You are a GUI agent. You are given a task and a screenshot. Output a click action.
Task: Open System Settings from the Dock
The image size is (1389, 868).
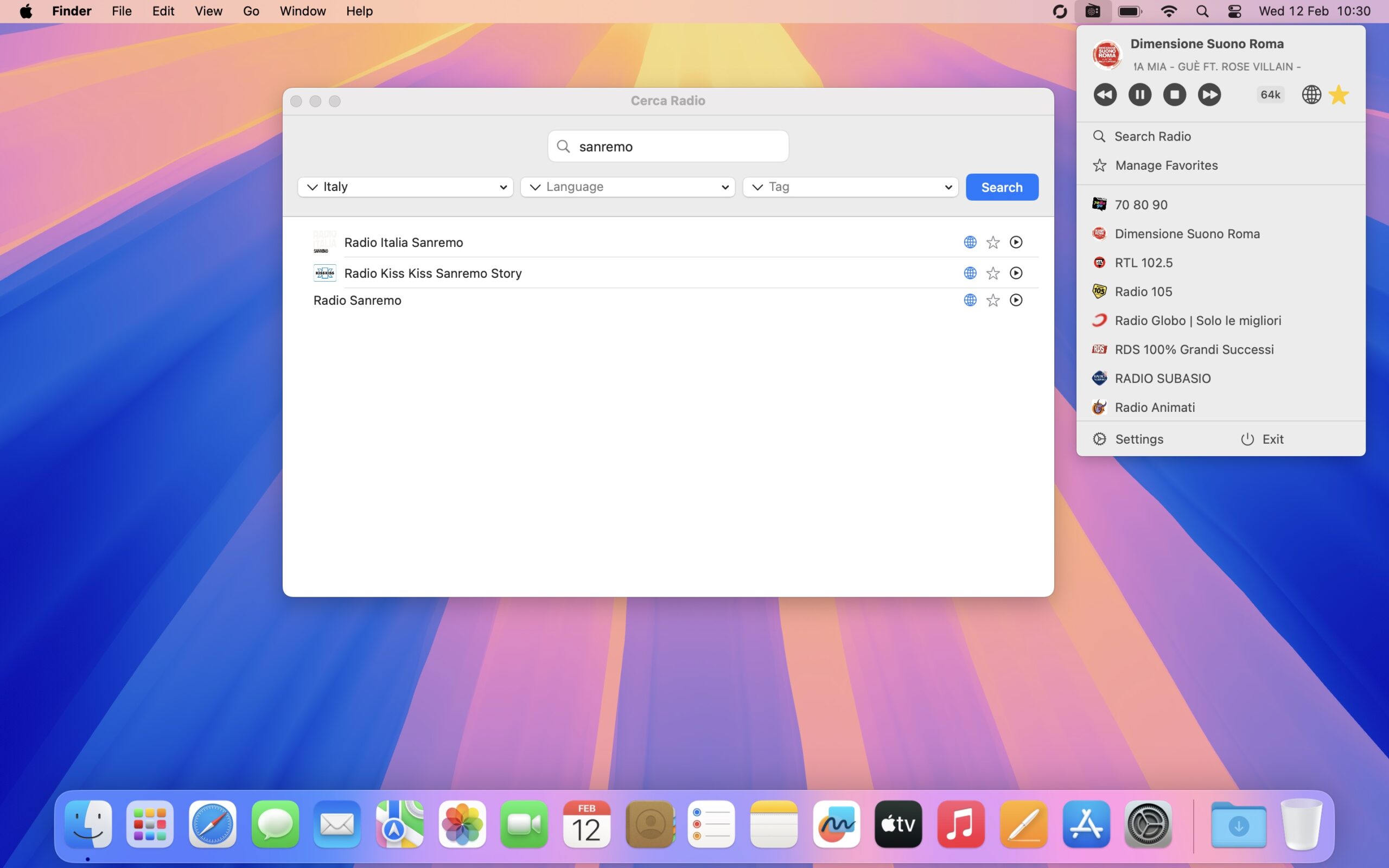coord(1148,824)
